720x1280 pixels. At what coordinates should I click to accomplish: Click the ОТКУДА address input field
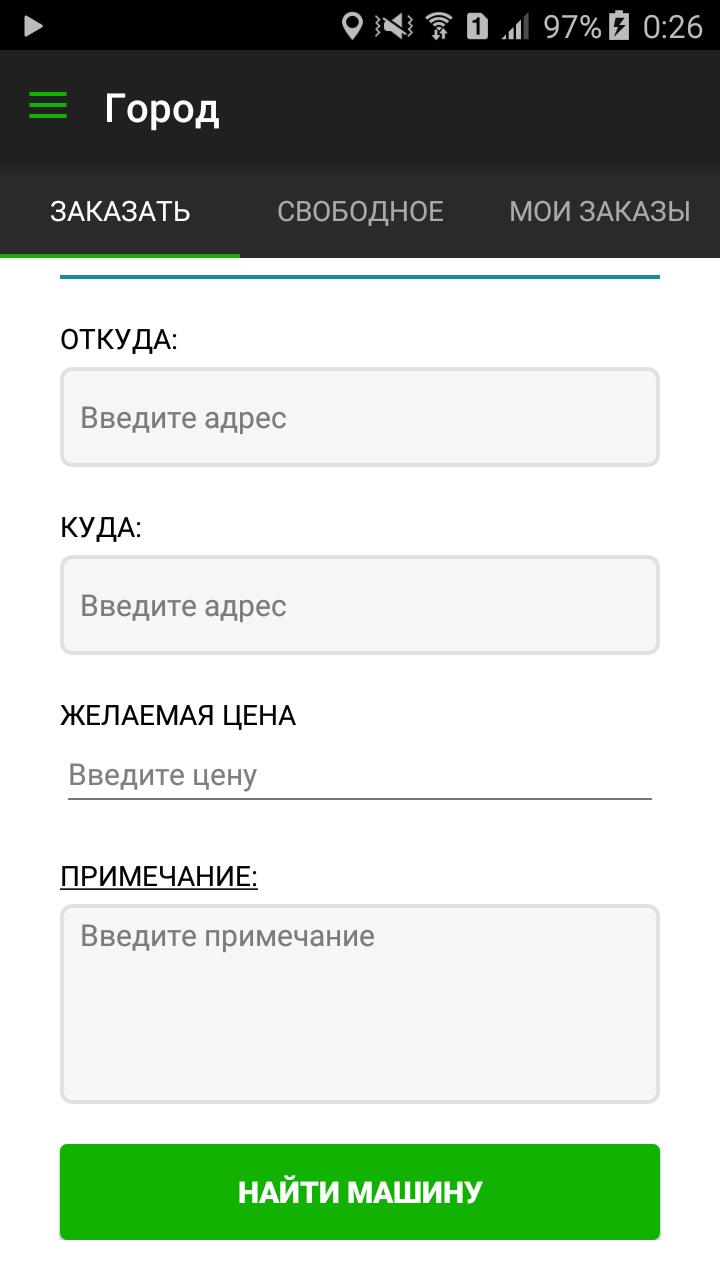360,417
